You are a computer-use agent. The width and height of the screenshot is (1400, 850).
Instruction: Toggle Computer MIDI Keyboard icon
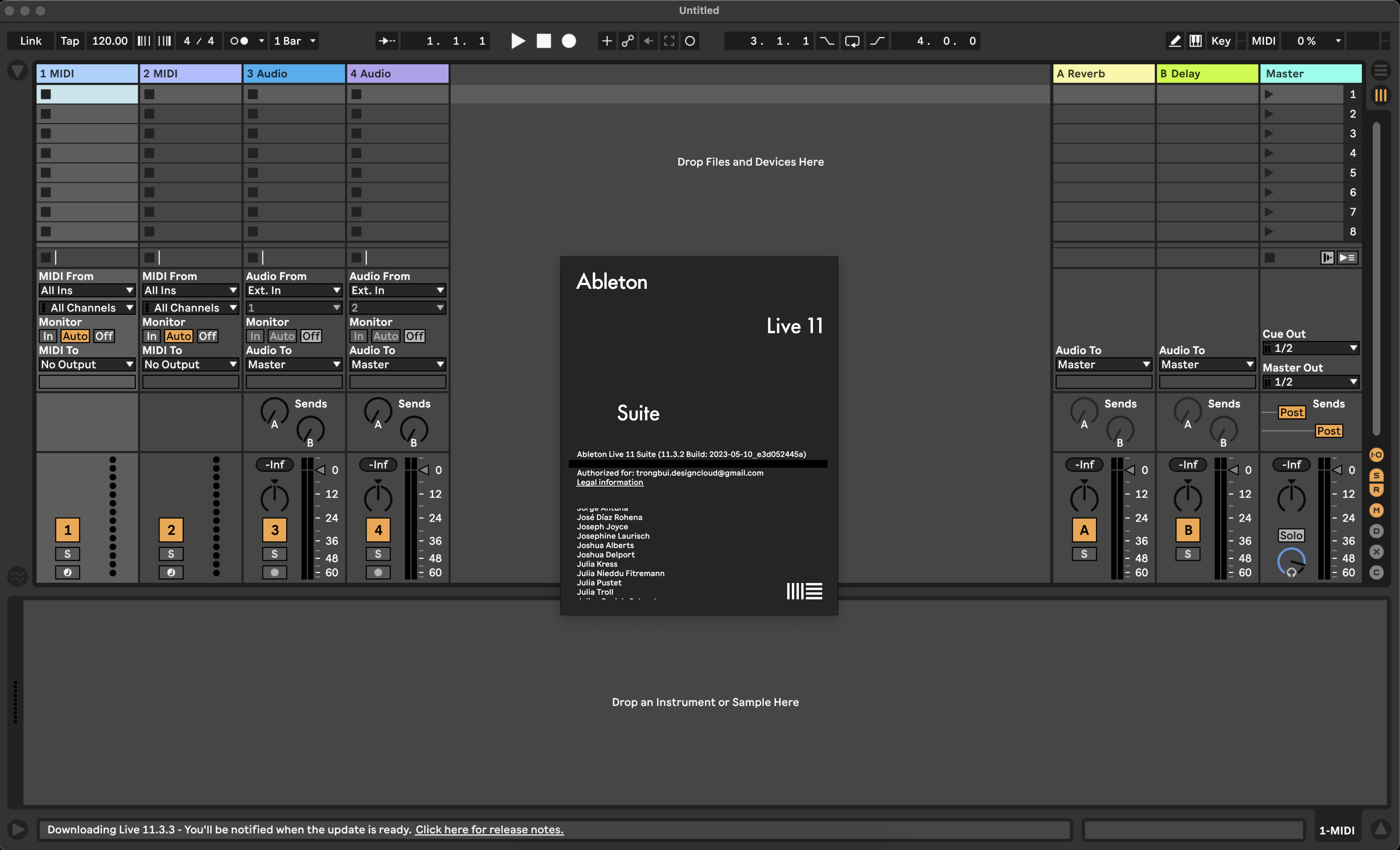tap(1196, 41)
